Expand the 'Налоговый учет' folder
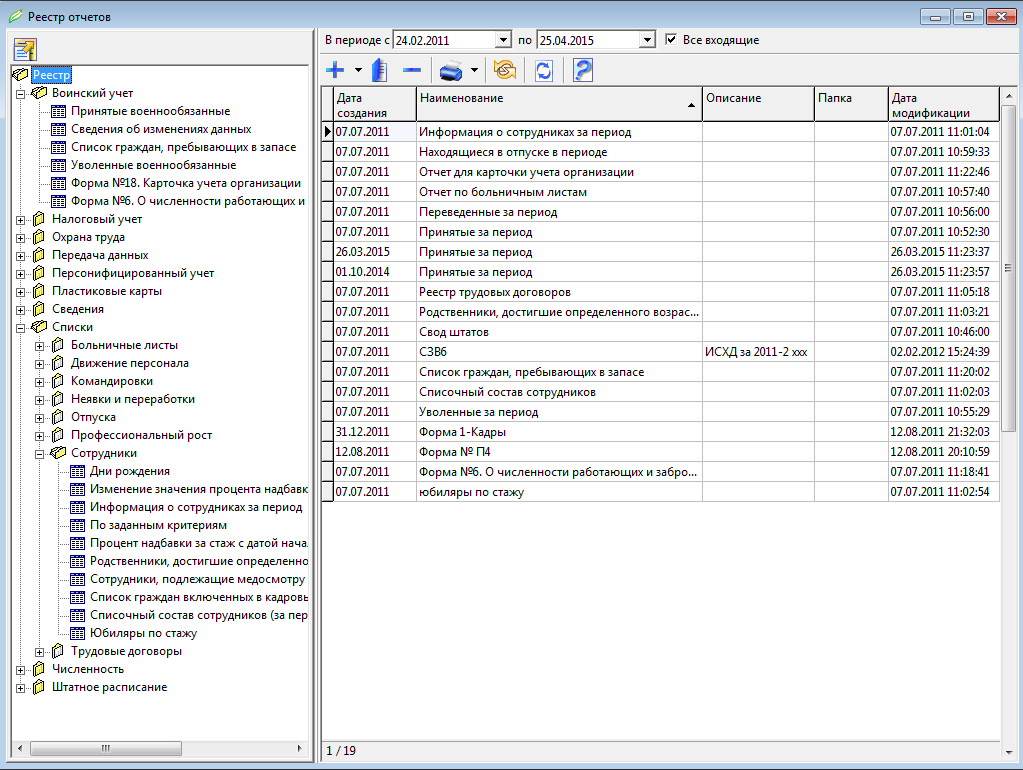Screen dimensions: 1023x770 20,220
